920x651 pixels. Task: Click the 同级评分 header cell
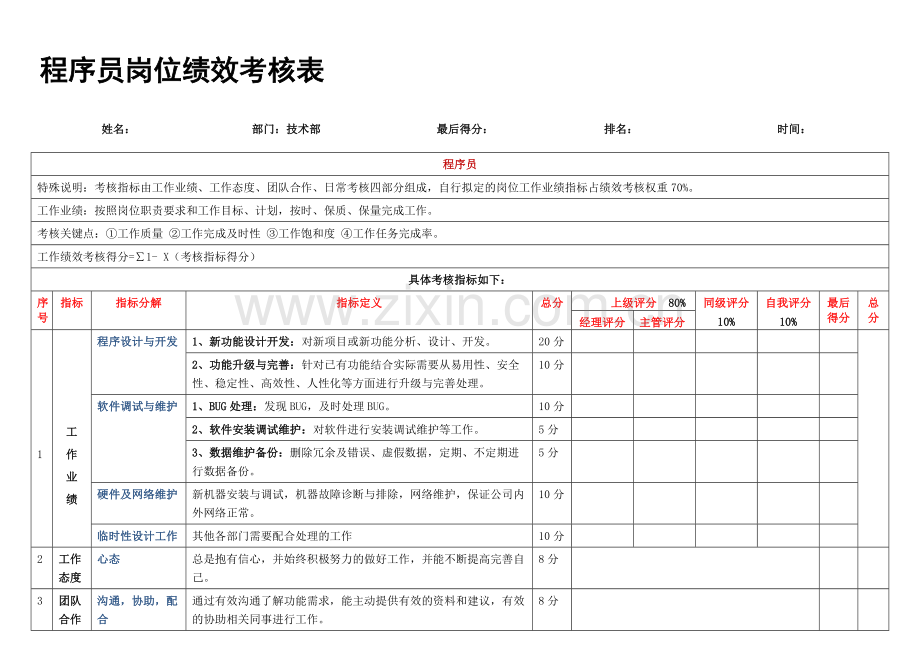pyautogui.click(x=726, y=310)
